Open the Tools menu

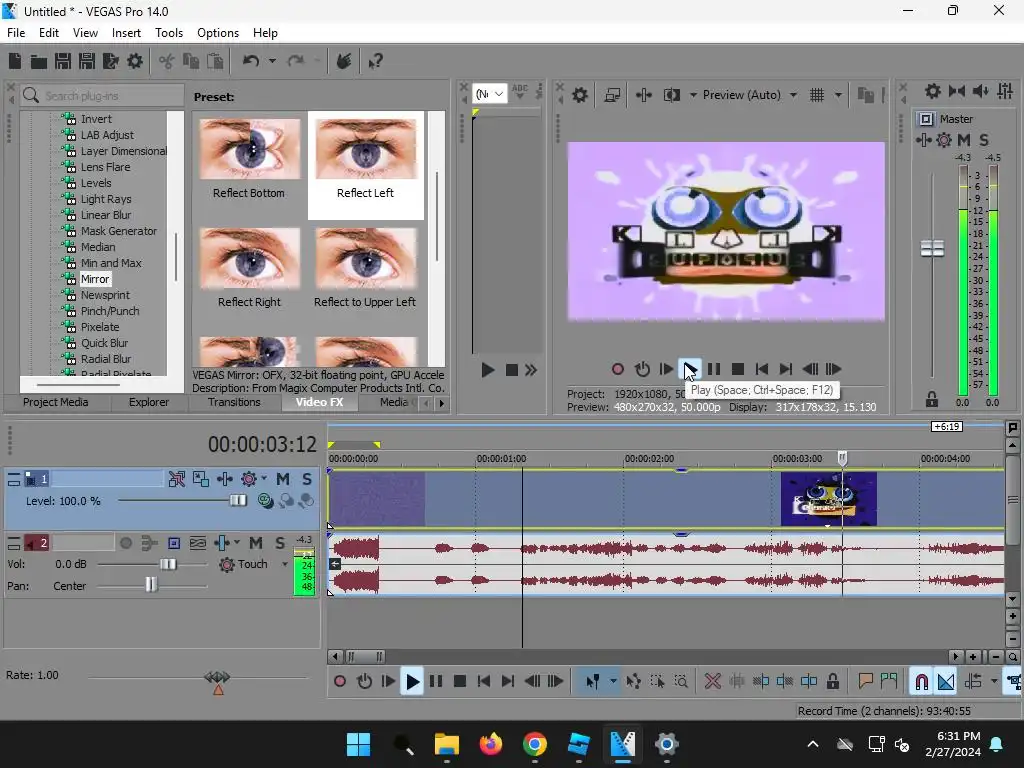(x=168, y=33)
